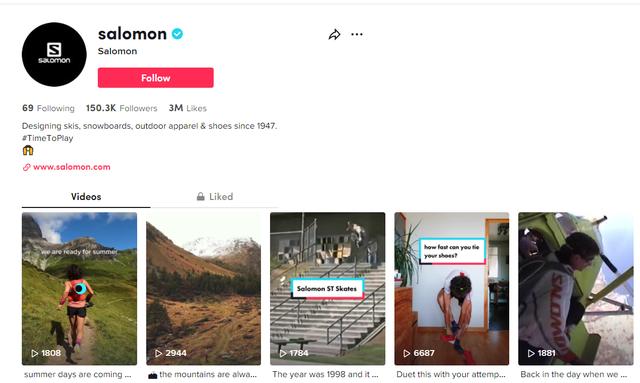
Task: Open the Salomon ST Skates video
Action: point(327,289)
